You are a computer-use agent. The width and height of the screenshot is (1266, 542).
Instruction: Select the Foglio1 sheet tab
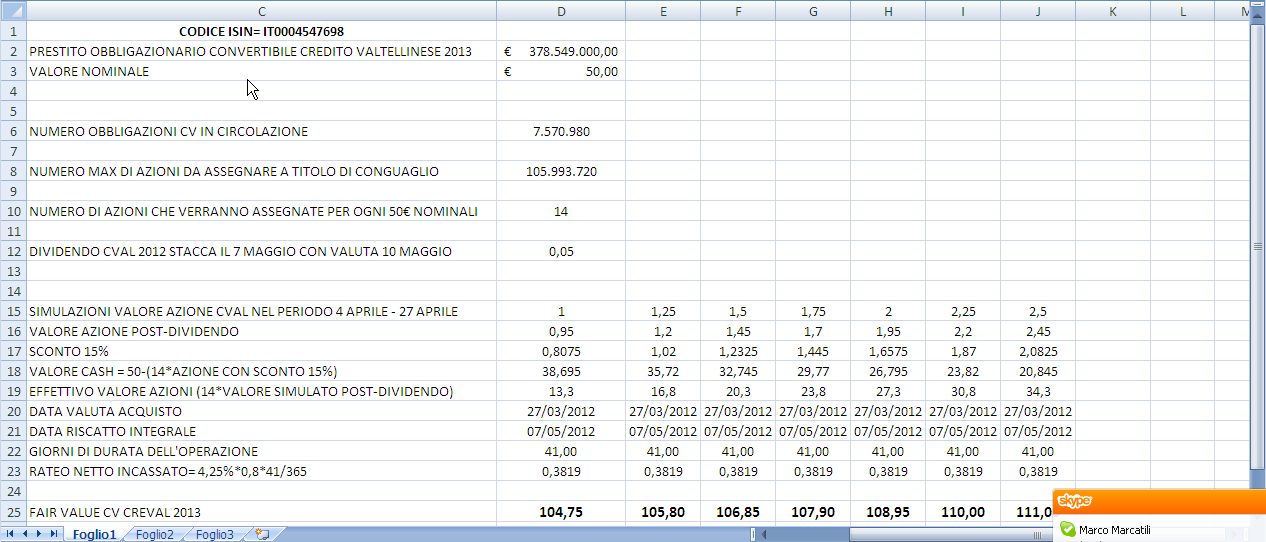pos(94,535)
